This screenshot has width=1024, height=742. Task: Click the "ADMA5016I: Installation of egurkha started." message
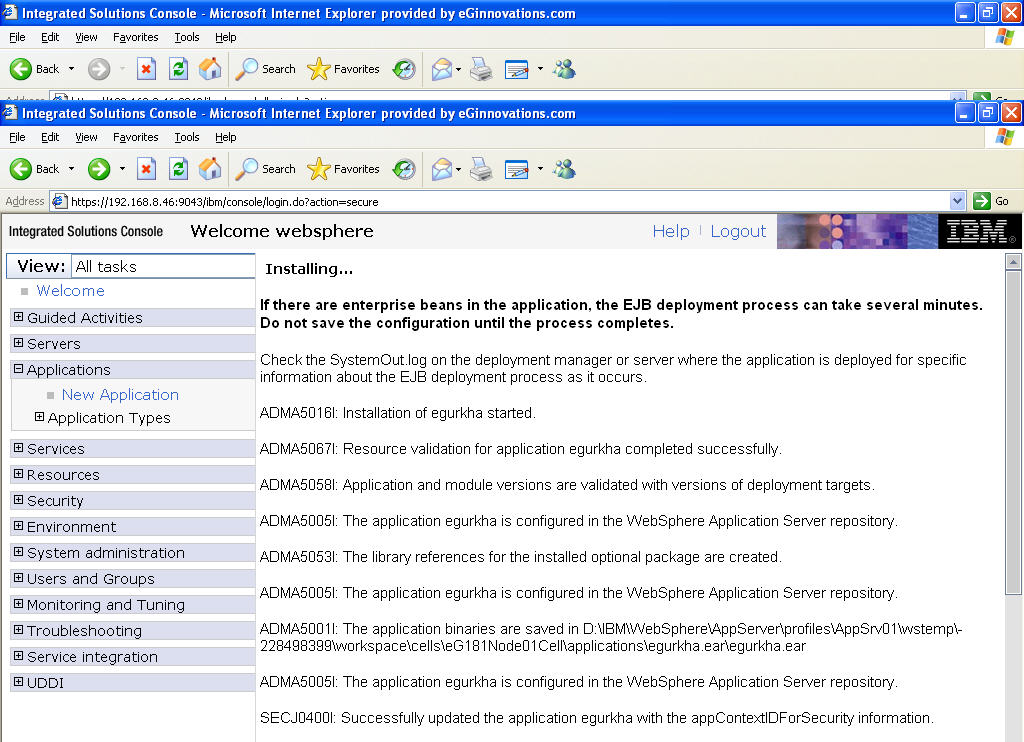(398, 413)
